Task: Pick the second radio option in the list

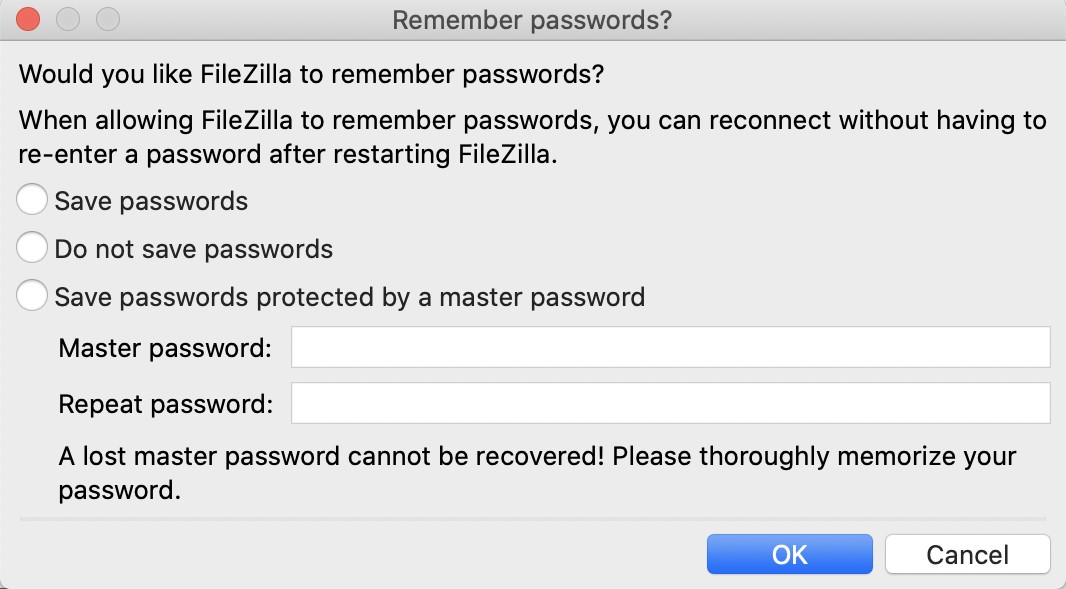Action: pos(31,247)
